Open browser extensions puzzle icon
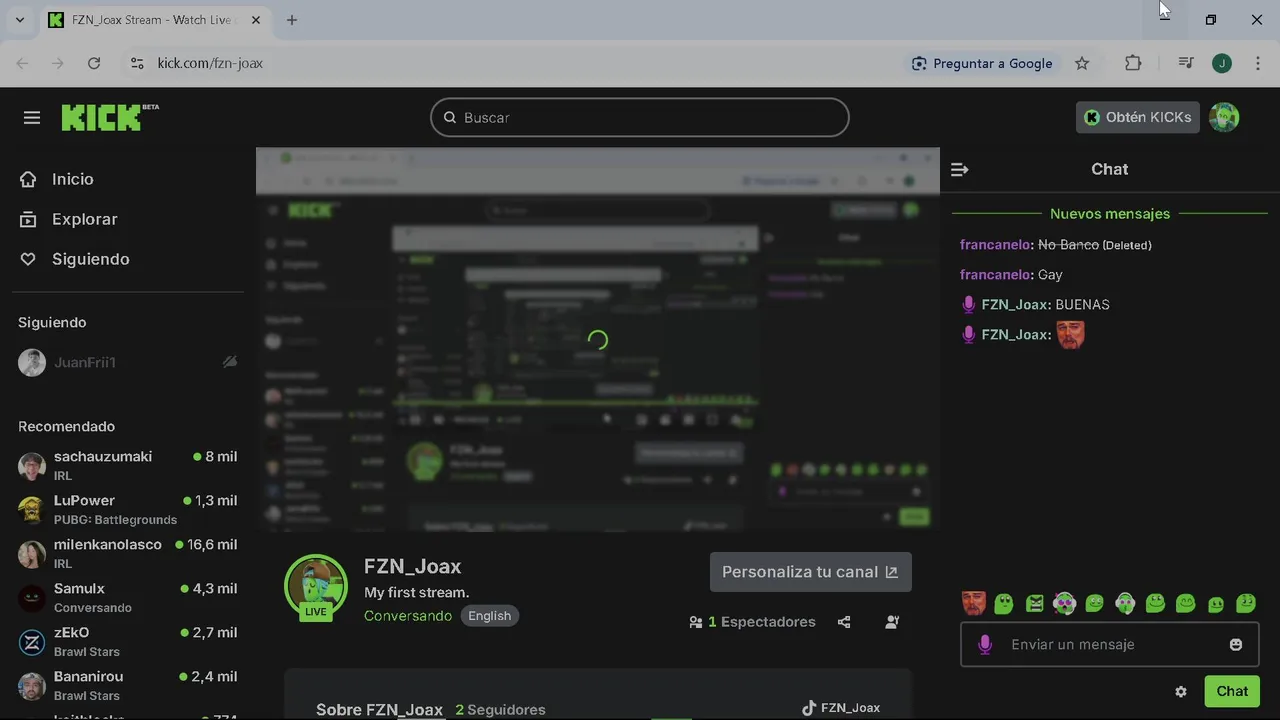The image size is (1280, 720). [1133, 63]
